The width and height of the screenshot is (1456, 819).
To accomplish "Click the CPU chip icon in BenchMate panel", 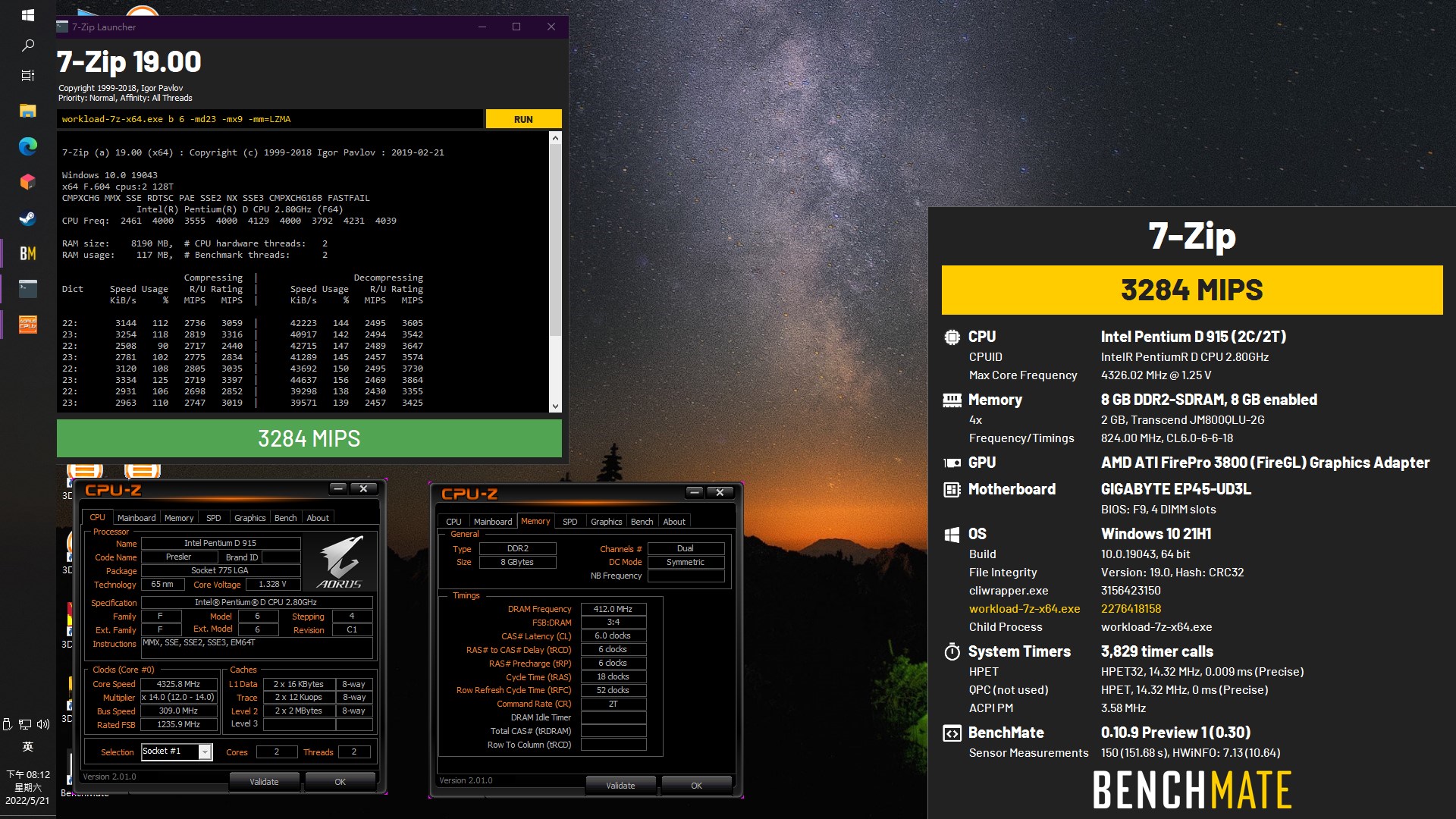I will 952,337.
